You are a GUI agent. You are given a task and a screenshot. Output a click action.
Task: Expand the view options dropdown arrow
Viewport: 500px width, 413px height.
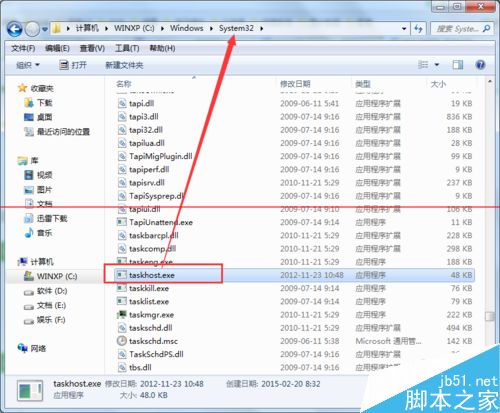[x=437, y=65]
